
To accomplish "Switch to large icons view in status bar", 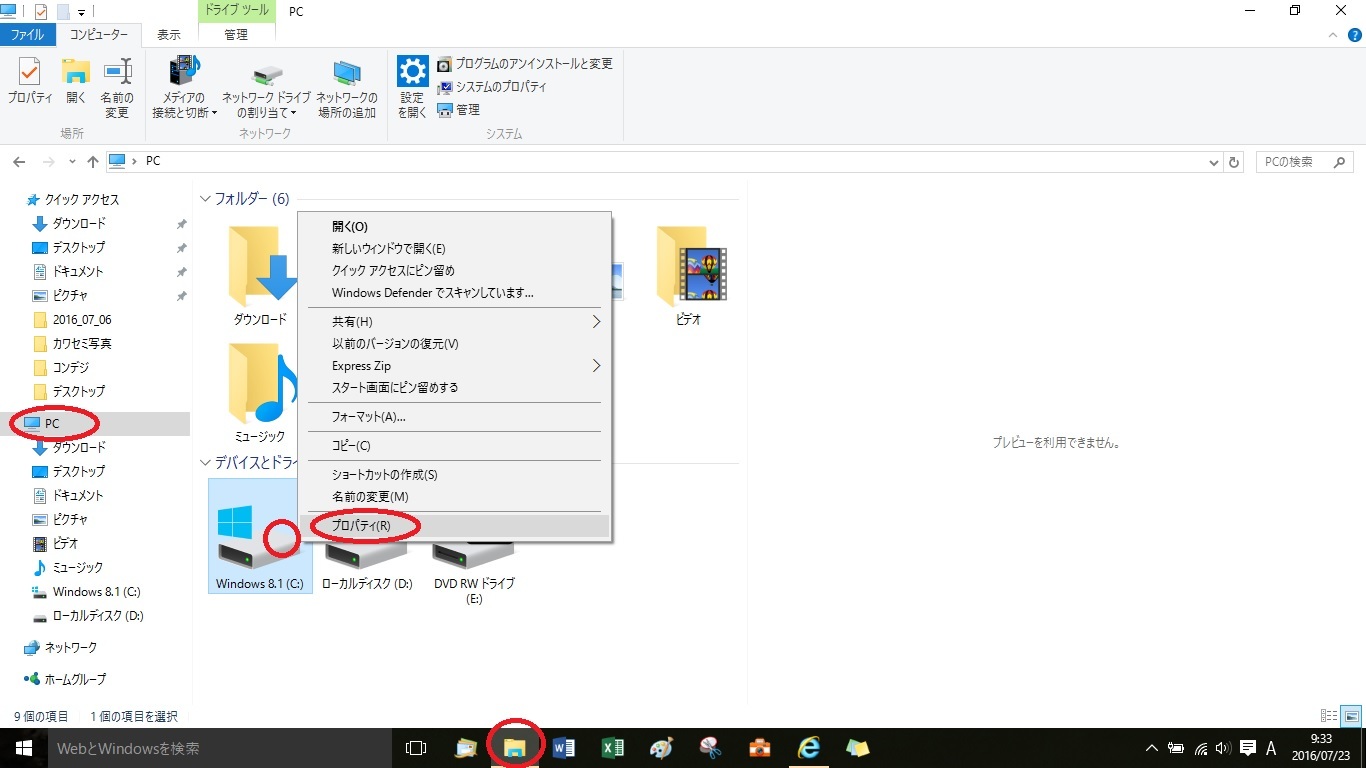I will [x=1351, y=716].
